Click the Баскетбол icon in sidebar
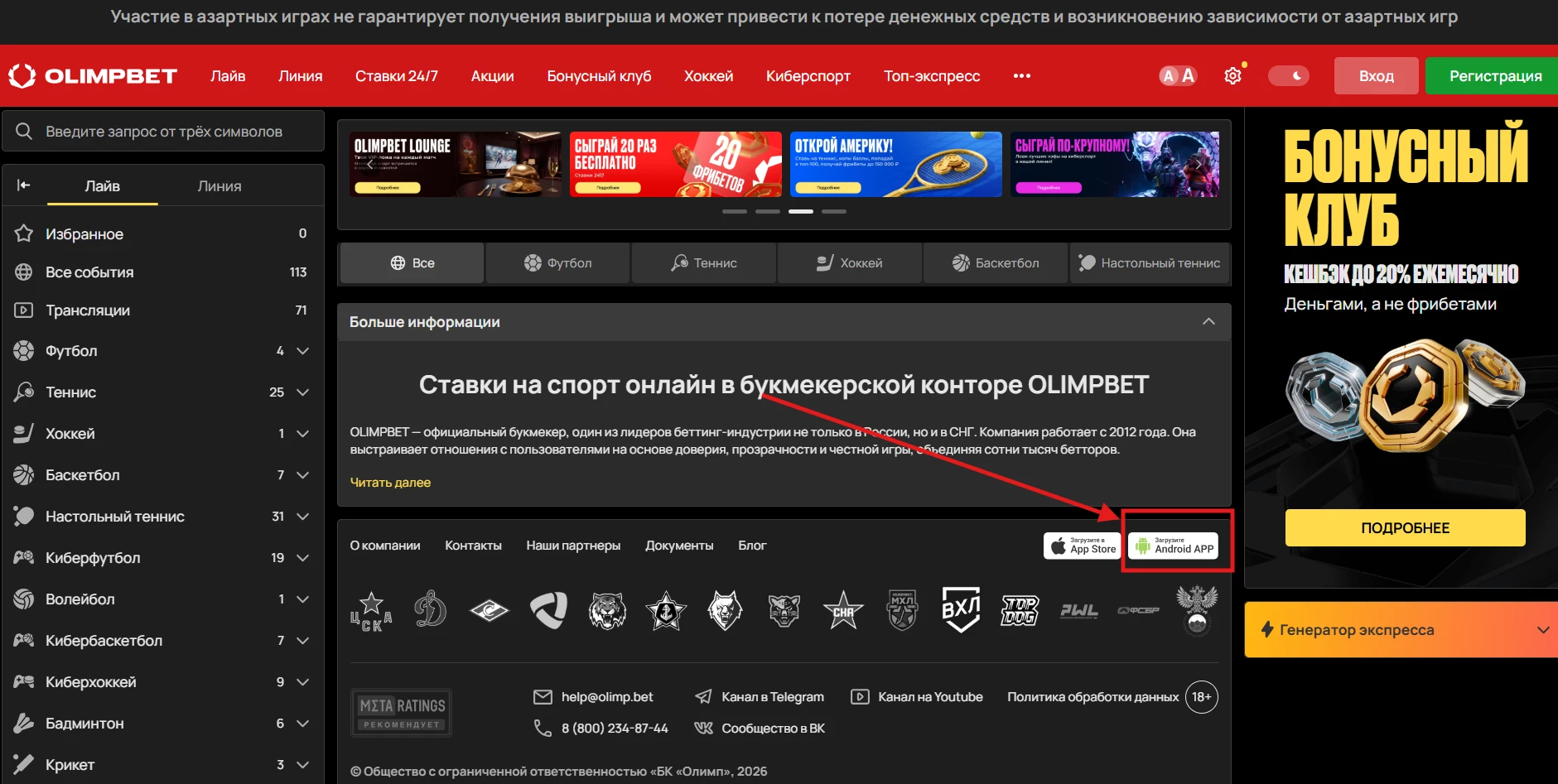This screenshot has width=1558, height=784. click(24, 475)
